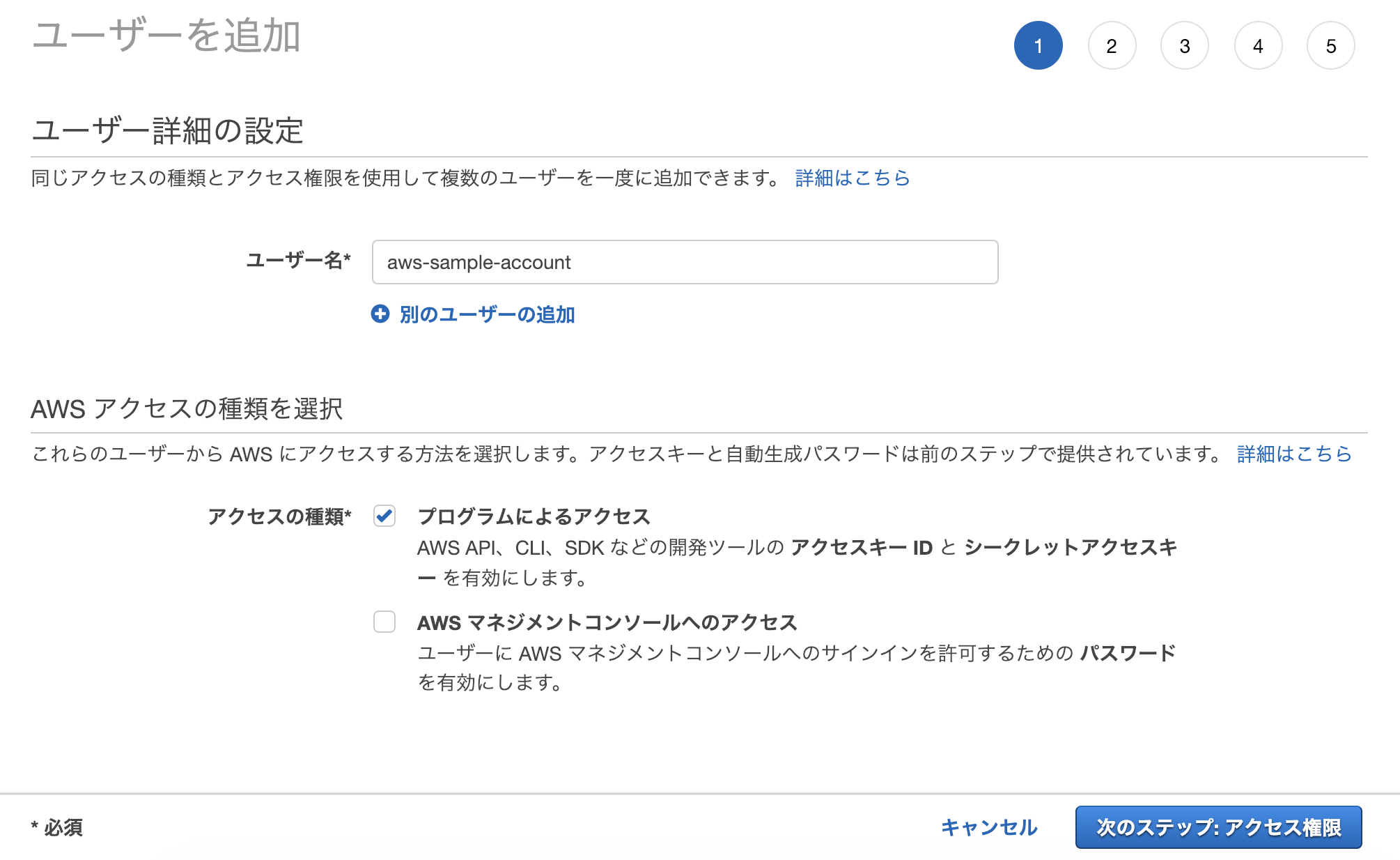Click the plus icon for adding another user

click(x=380, y=314)
